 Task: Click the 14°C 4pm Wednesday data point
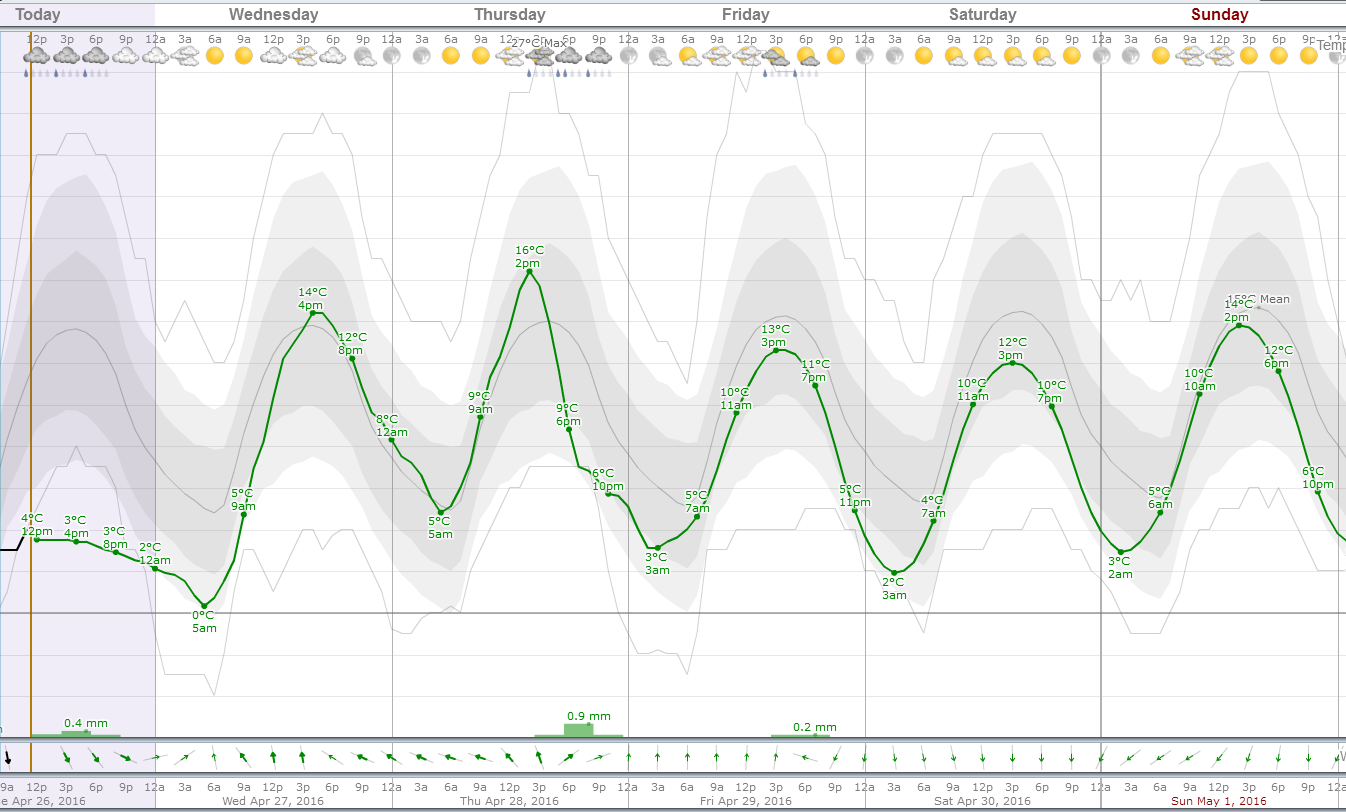(313, 313)
